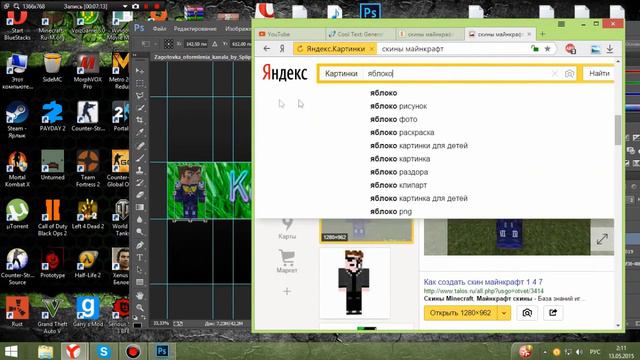Select the Healing Brush tool in Photoshop

pos(140,145)
